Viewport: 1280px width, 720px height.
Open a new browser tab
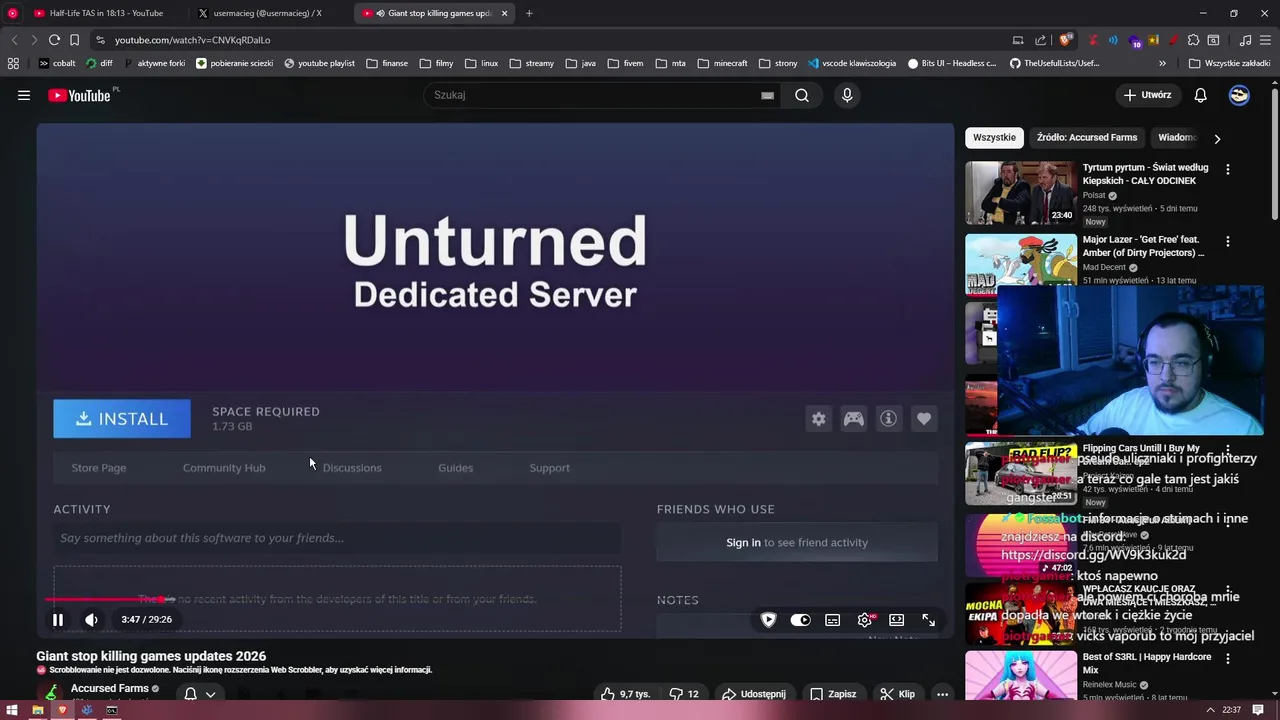[529, 13]
